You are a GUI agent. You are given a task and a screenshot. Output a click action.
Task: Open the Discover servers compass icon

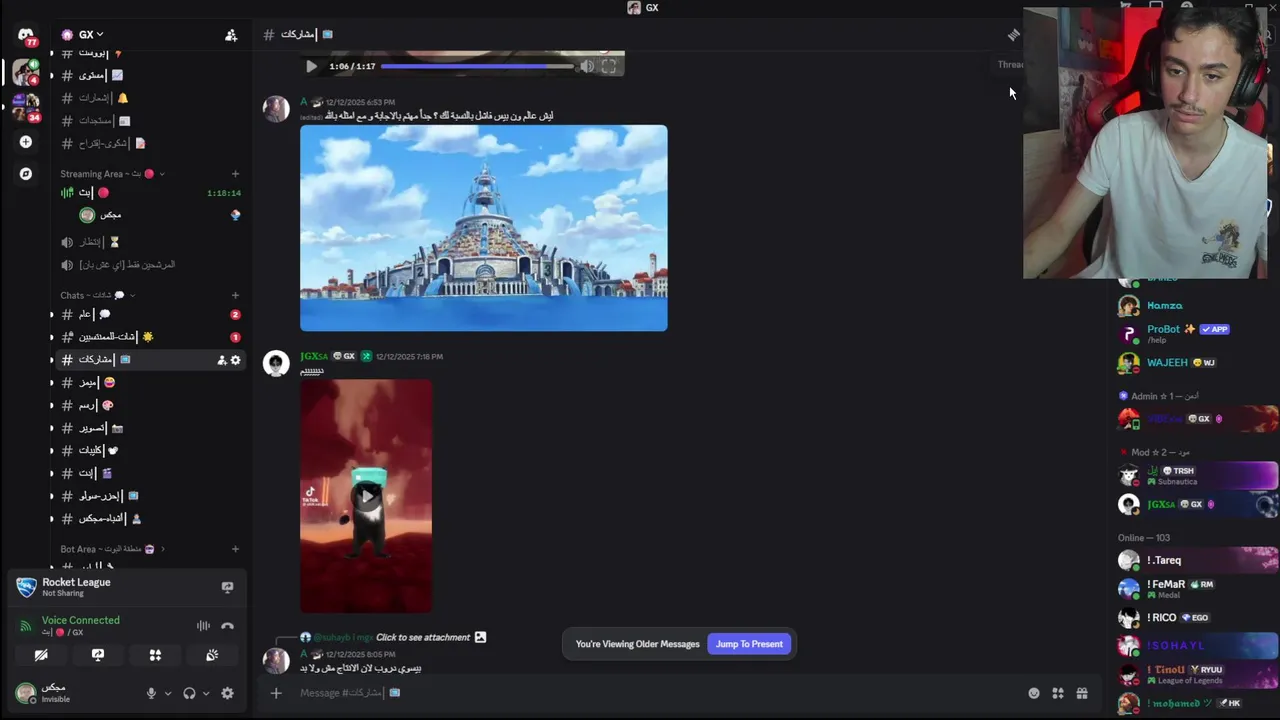26,174
